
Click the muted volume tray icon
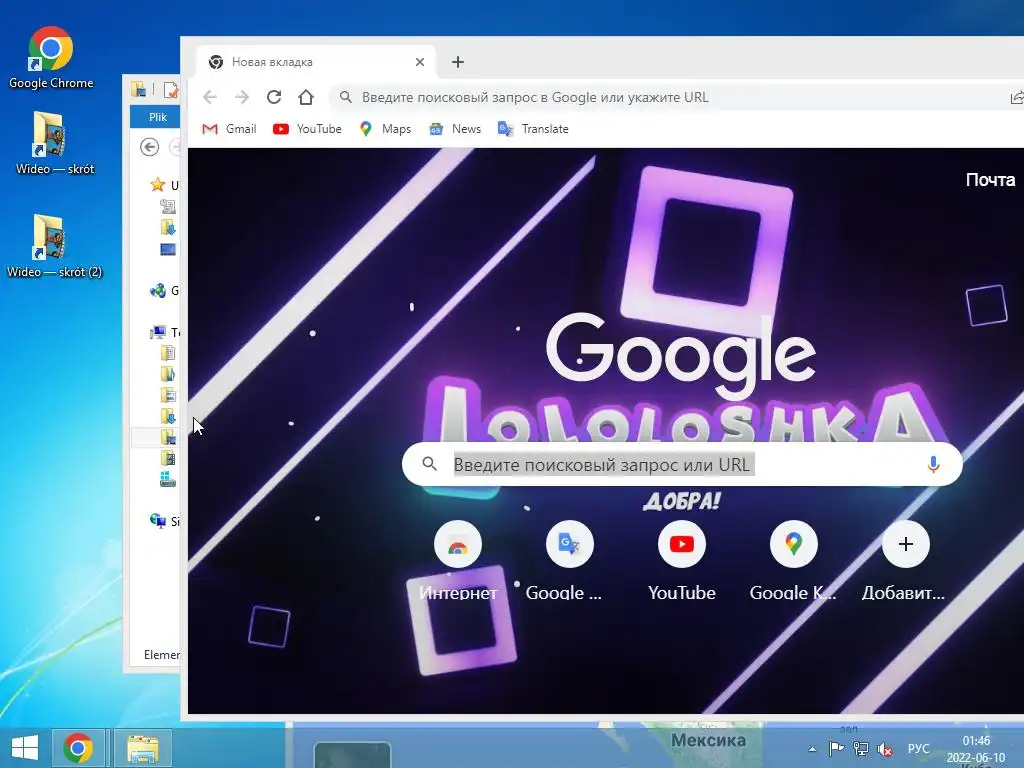[885, 748]
